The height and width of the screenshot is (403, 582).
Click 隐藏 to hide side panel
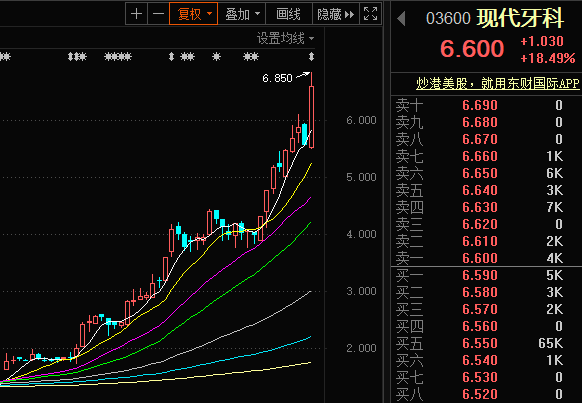(x=336, y=14)
